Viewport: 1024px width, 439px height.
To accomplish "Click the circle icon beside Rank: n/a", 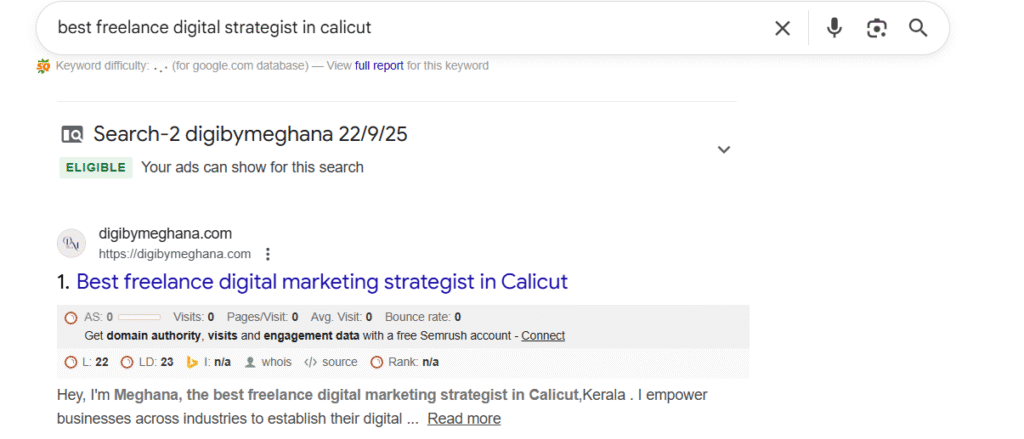I will [x=377, y=362].
